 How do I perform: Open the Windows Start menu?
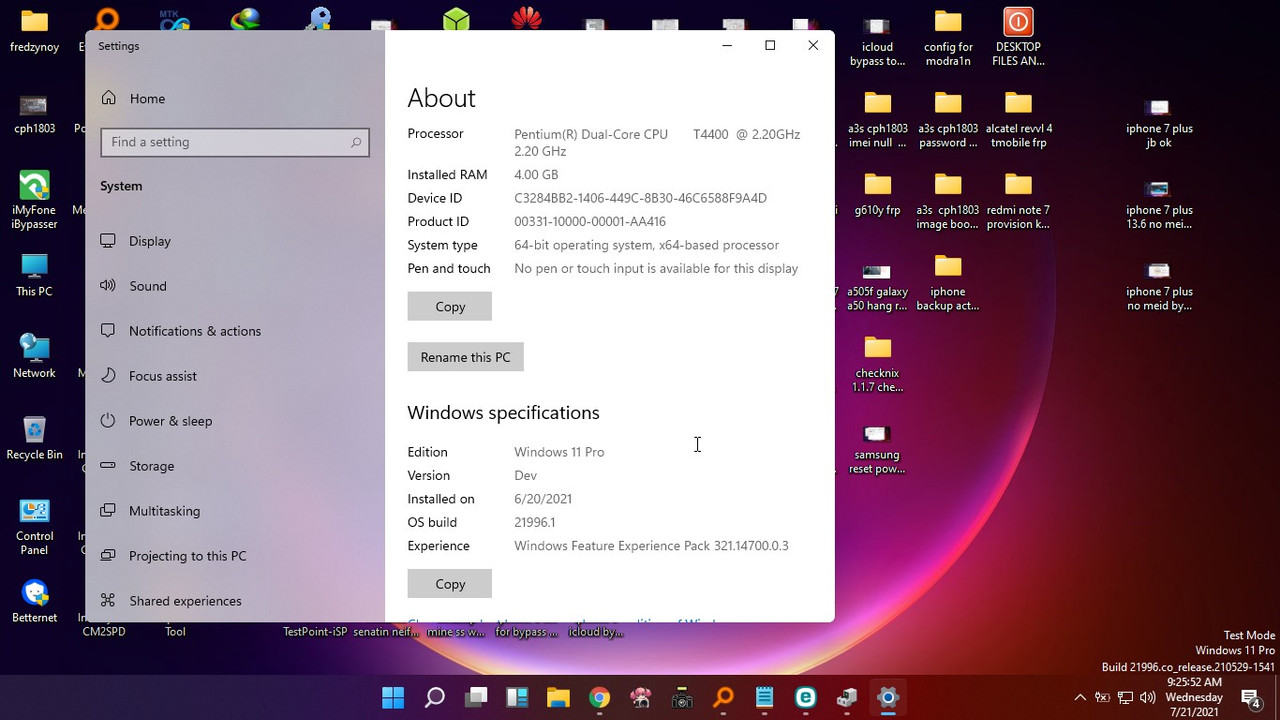pyautogui.click(x=393, y=697)
